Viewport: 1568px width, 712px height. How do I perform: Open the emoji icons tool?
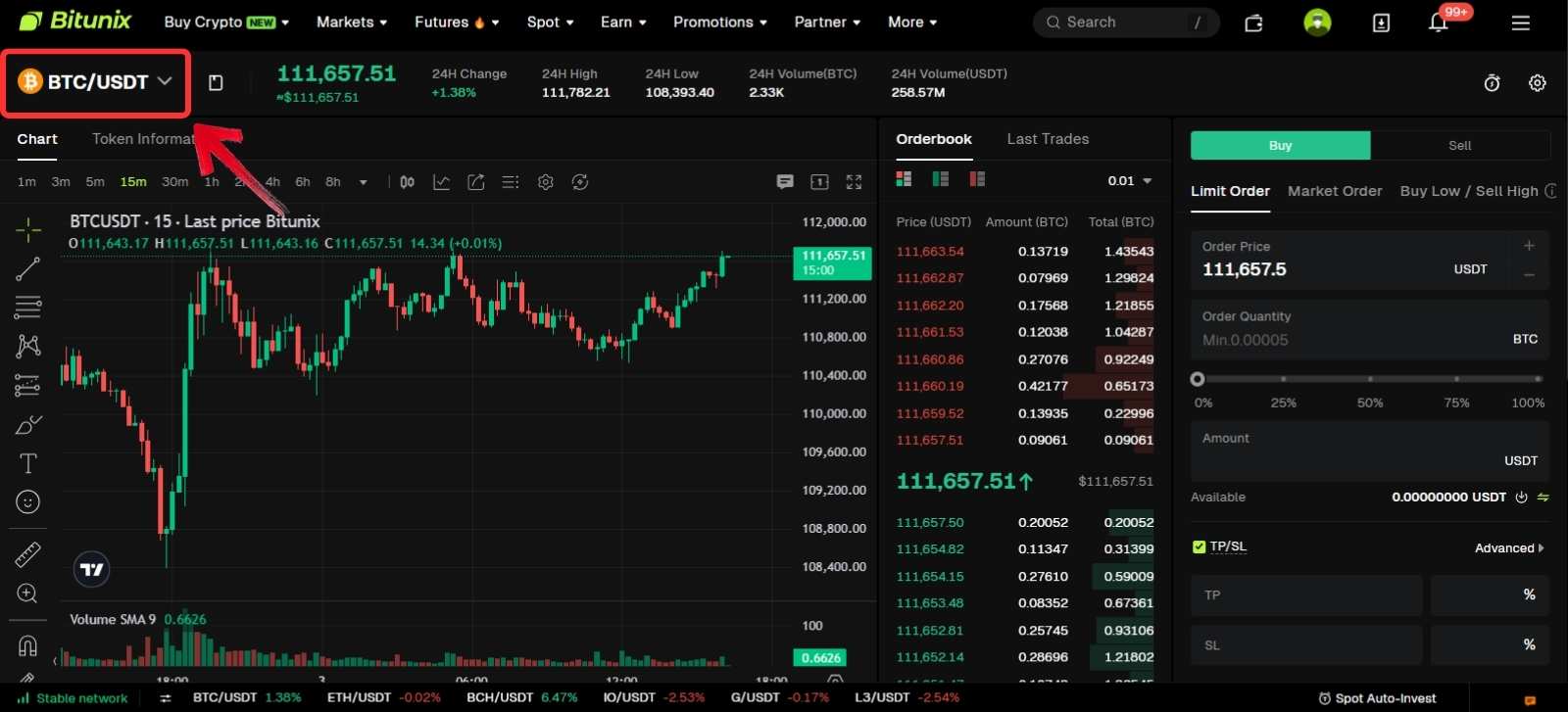click(28, 502)
